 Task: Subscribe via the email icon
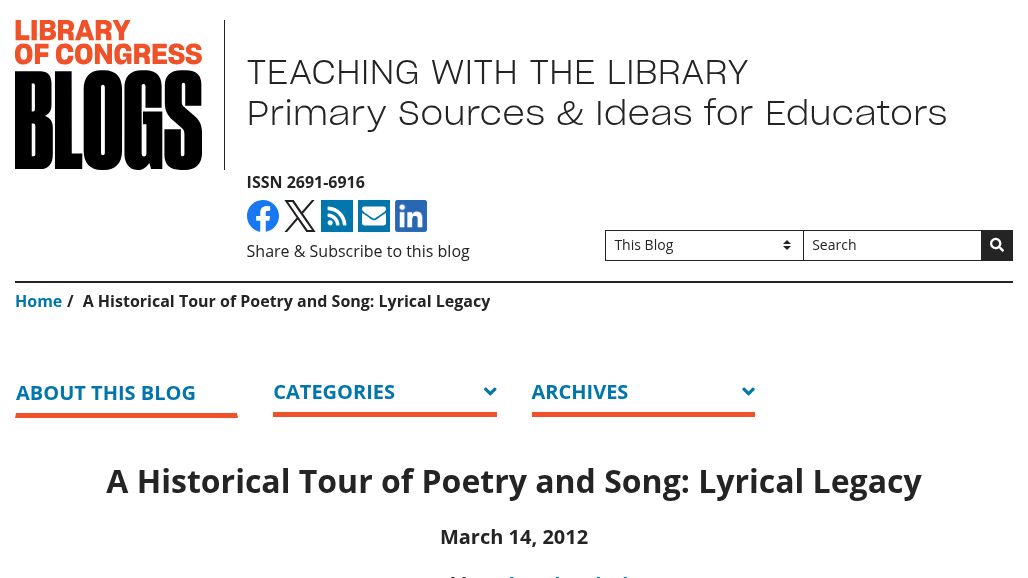click(x=373, y=216)
